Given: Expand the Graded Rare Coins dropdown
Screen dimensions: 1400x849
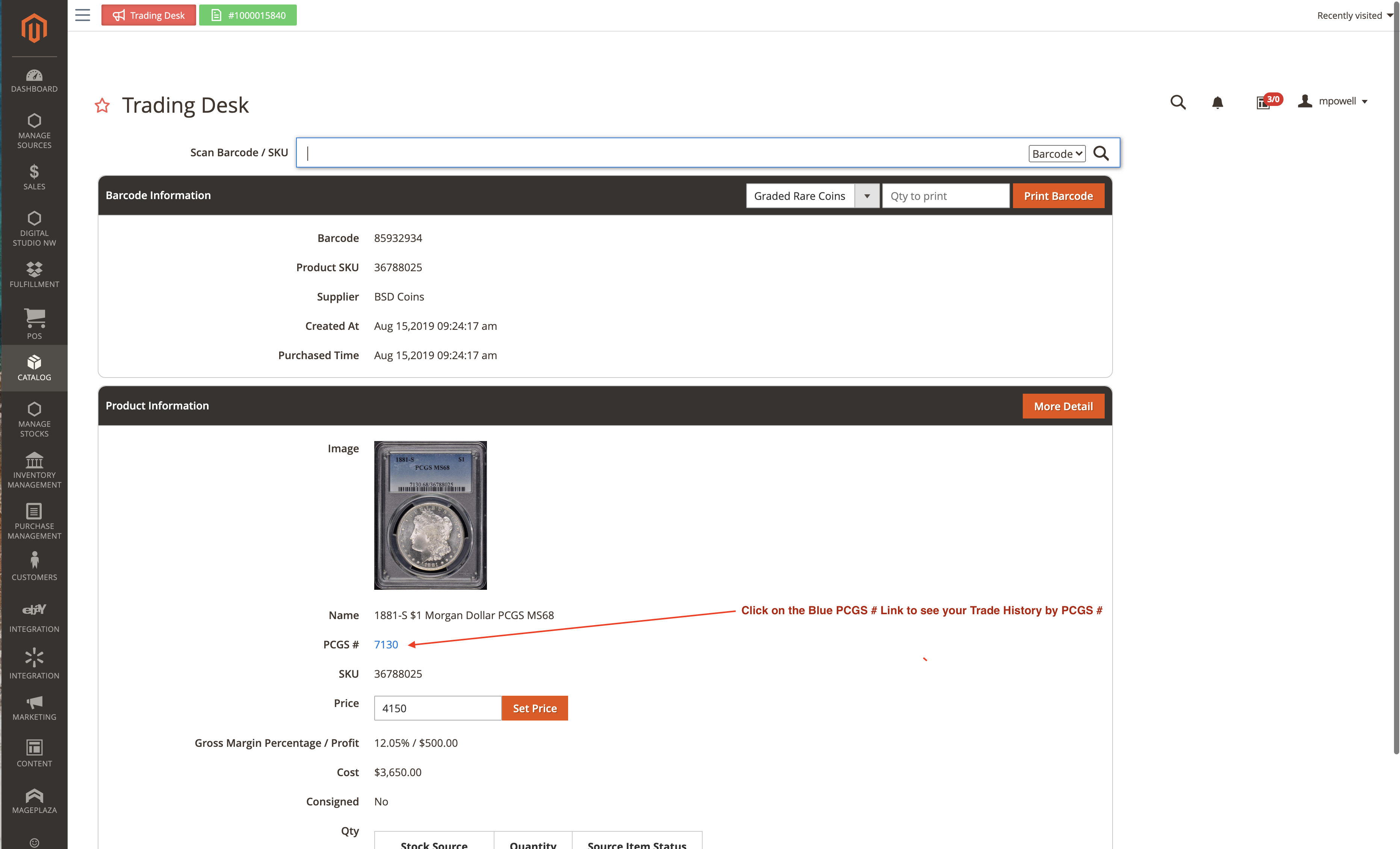Looking at the screenshot, I should tap(866, 196).
